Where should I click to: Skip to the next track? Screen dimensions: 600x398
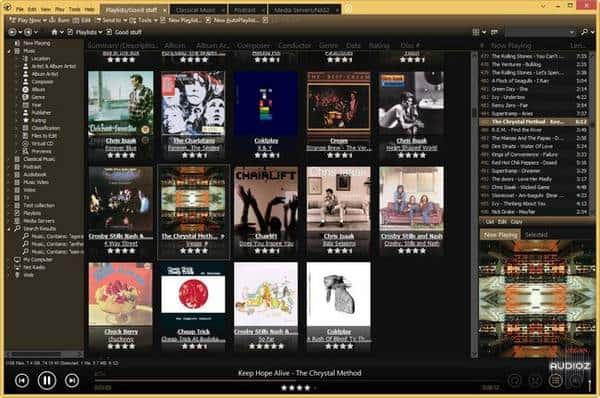point(72,380)
